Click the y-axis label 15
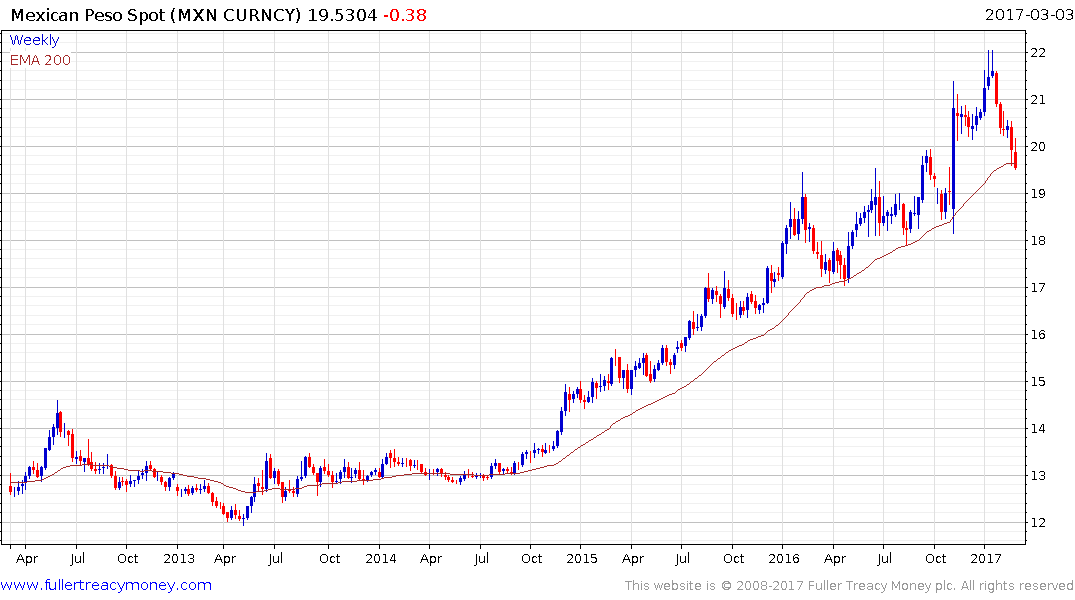The image size is (1075, 600). tap(1037, 382)
